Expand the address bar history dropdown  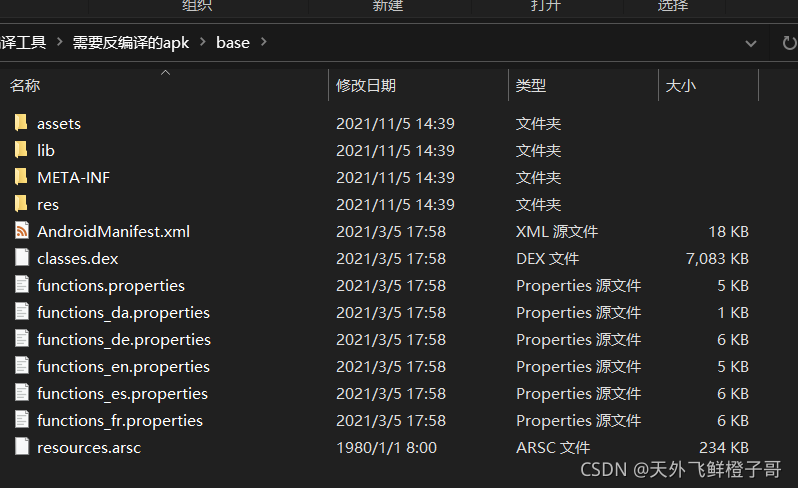tap(751, 44)
